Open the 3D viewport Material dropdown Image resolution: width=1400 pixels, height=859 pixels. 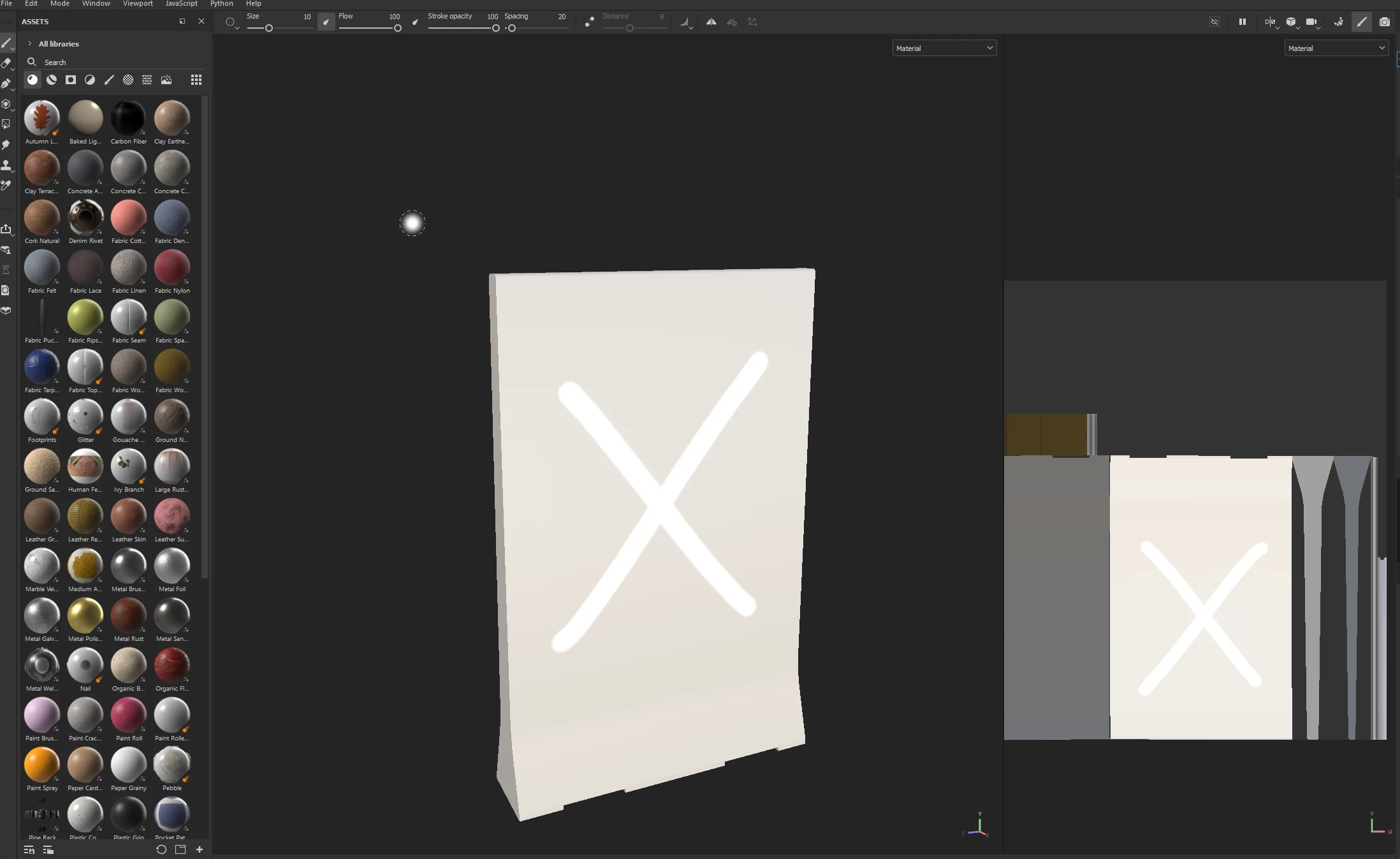click(944, 48)
